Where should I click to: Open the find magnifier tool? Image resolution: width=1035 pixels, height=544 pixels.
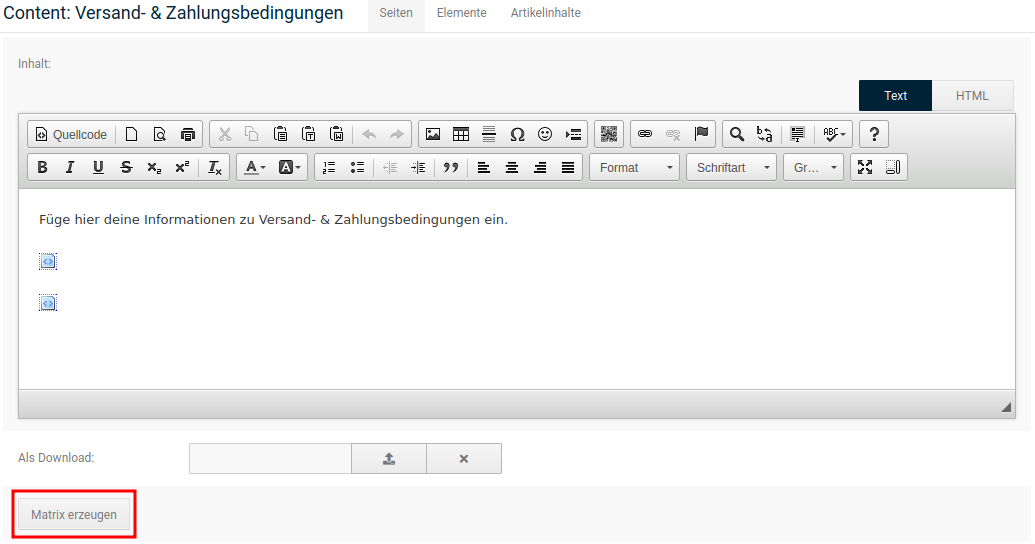tap(737, 135)
